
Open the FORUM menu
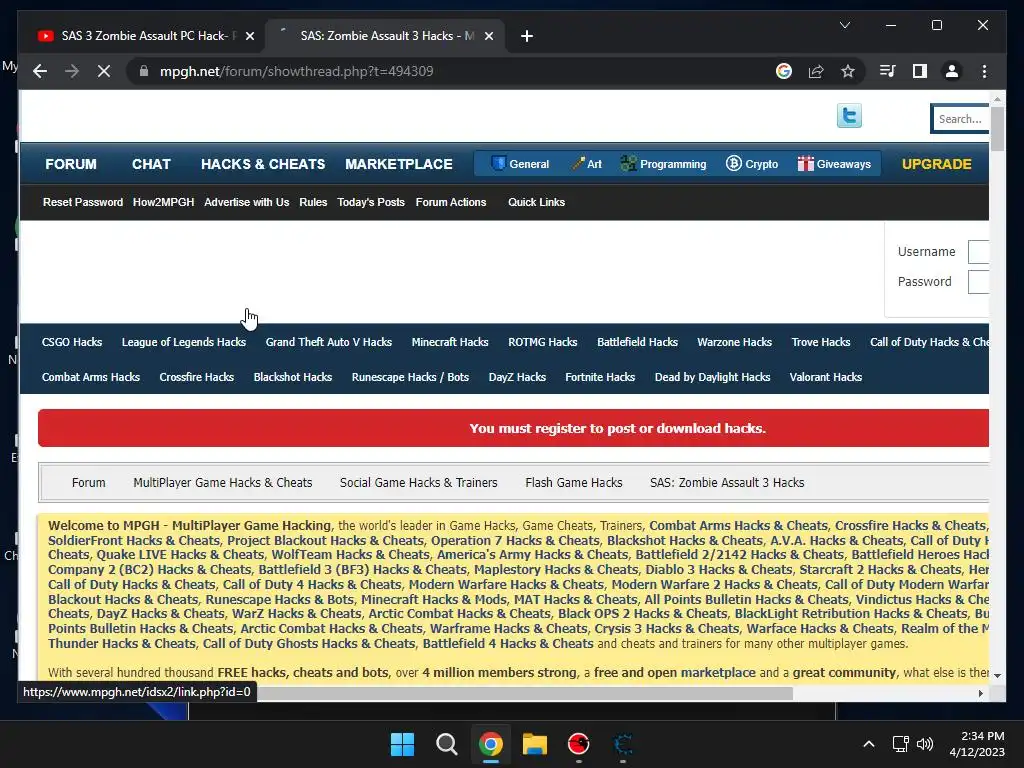click(71, 164)
